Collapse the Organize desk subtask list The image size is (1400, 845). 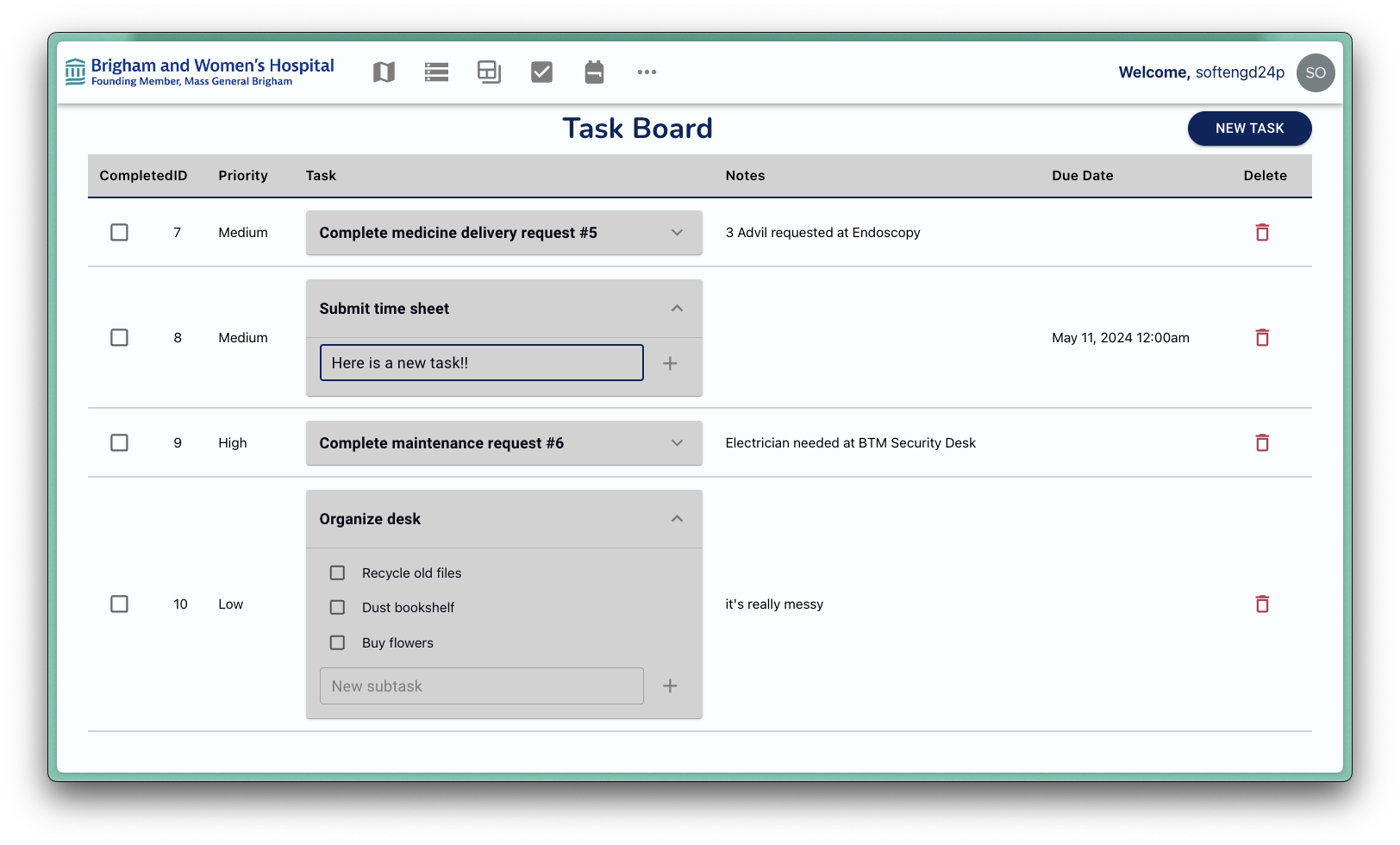coord(677,519)
